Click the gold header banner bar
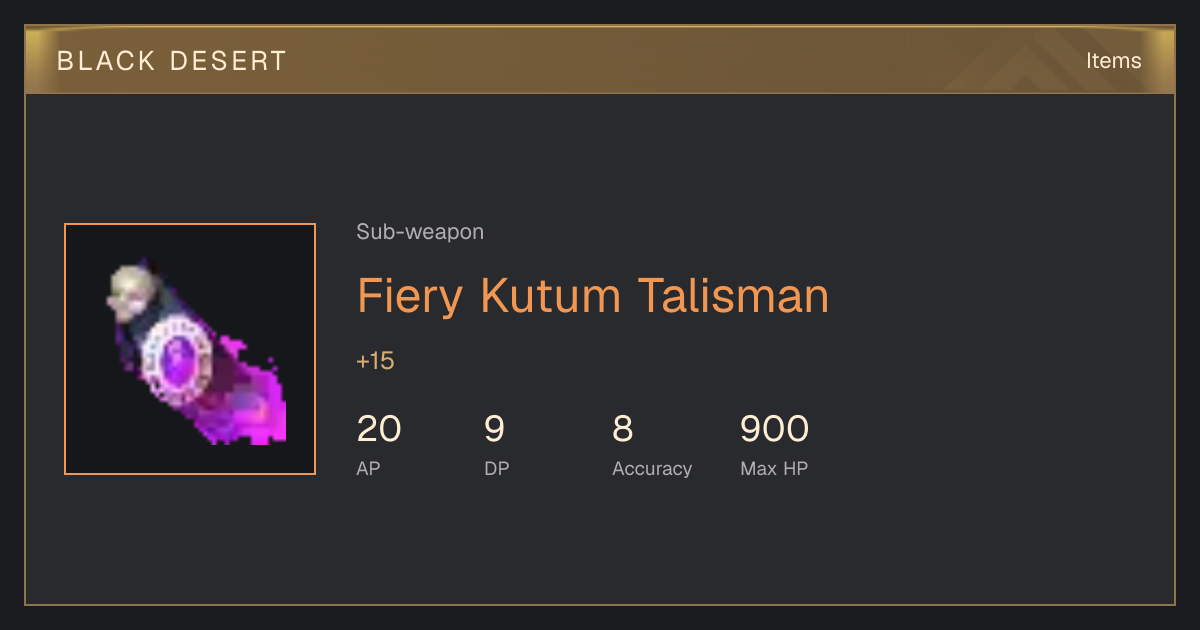Image resolution: width=1200 pixels, height=630 pixels. coord(600,61)
